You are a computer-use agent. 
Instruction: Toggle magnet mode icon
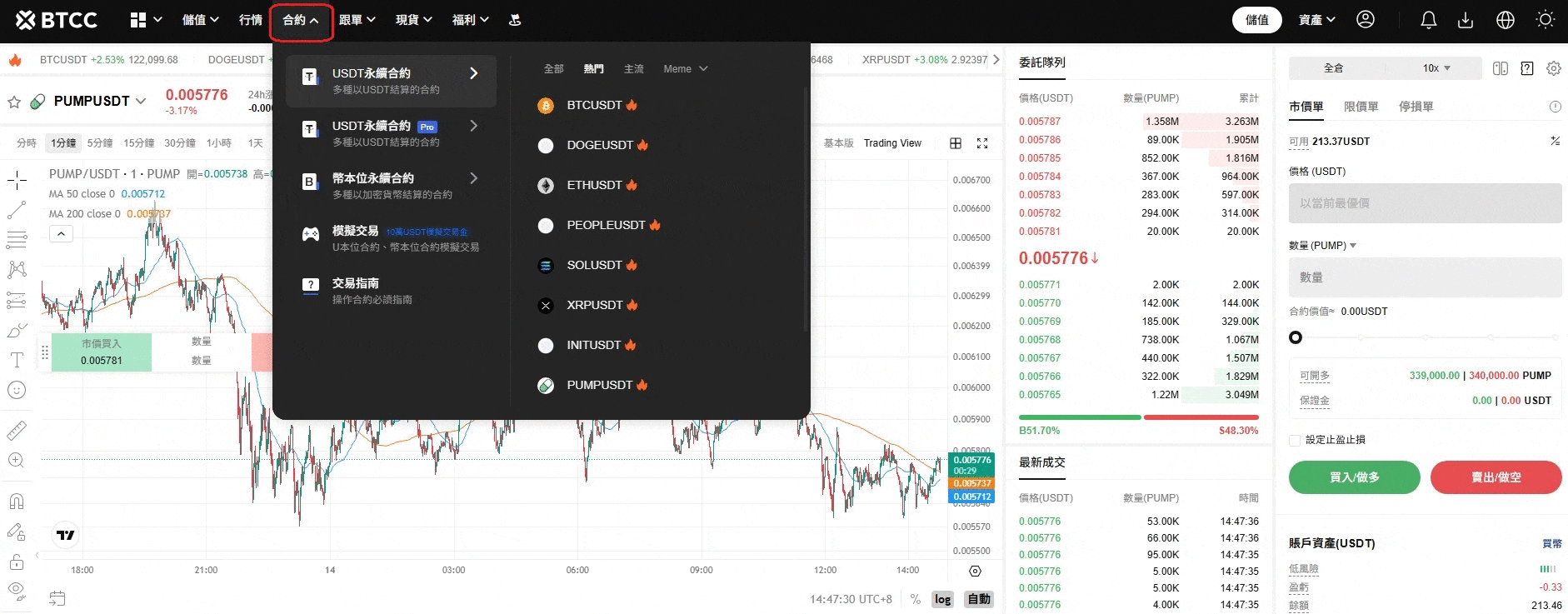pos(17,501)
